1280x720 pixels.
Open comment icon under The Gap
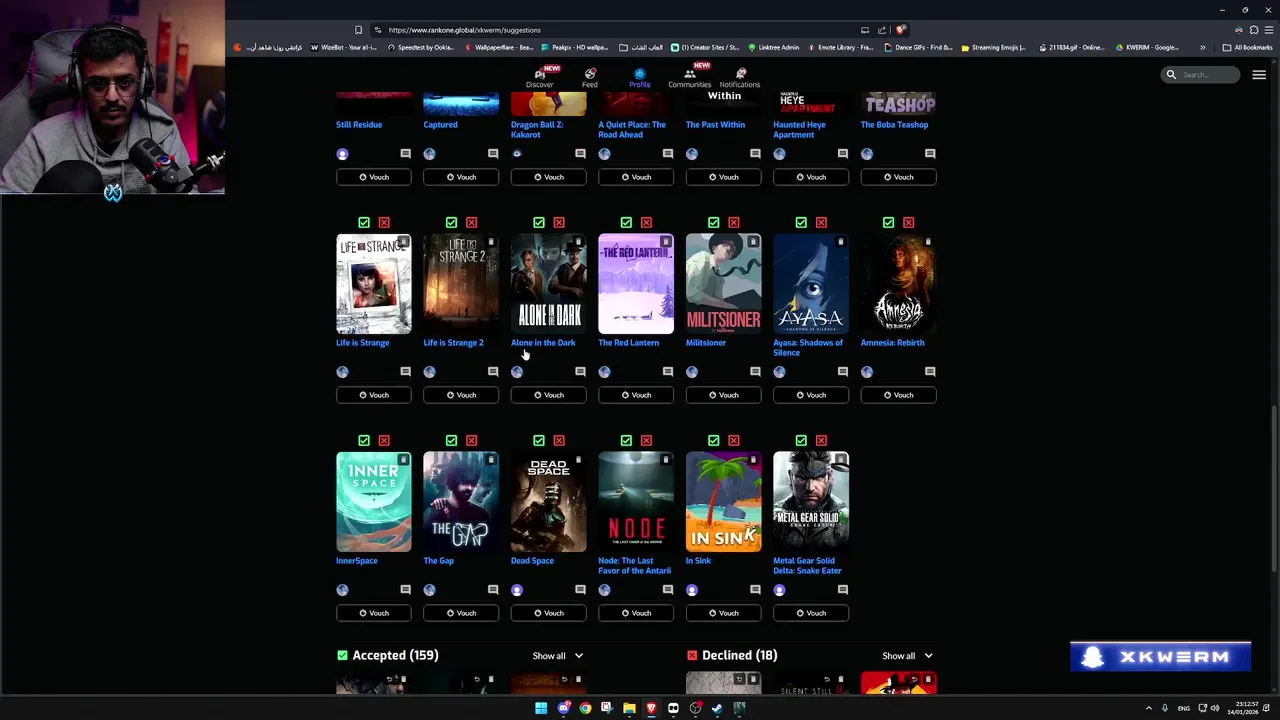click(x=493, y=590)
